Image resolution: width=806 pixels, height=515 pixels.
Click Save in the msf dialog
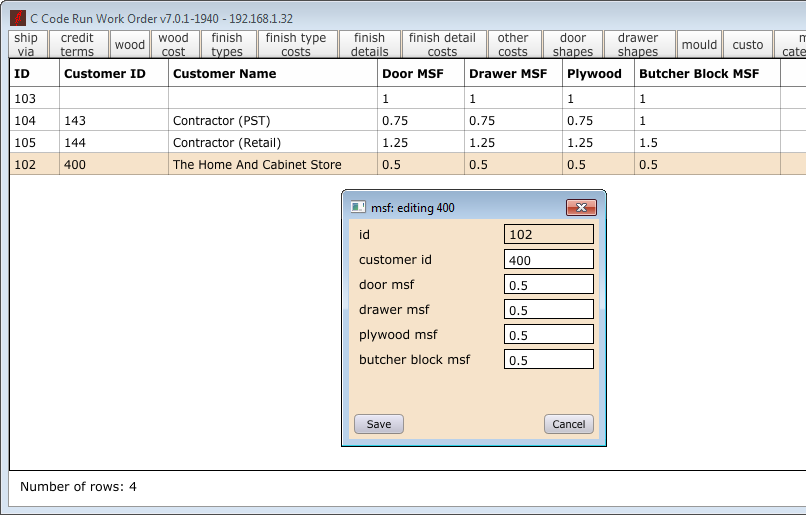379,424
